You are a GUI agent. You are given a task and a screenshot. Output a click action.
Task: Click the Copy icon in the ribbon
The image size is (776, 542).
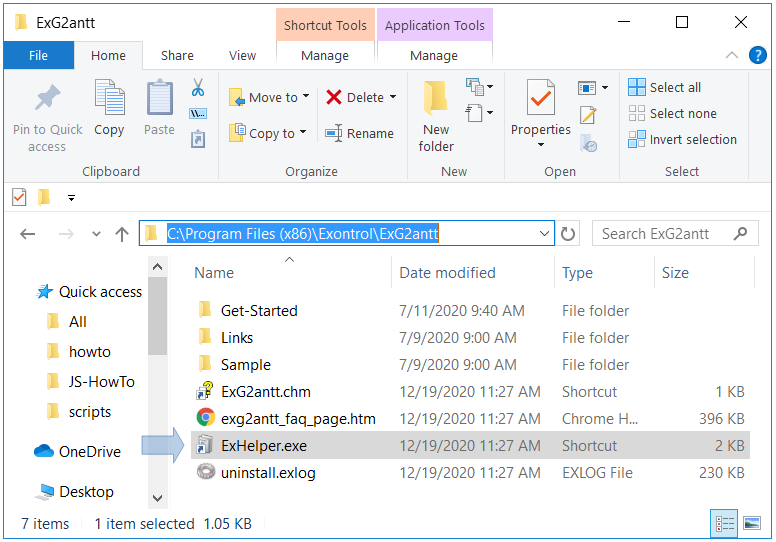pyautogui.click(x=109, y=99)
